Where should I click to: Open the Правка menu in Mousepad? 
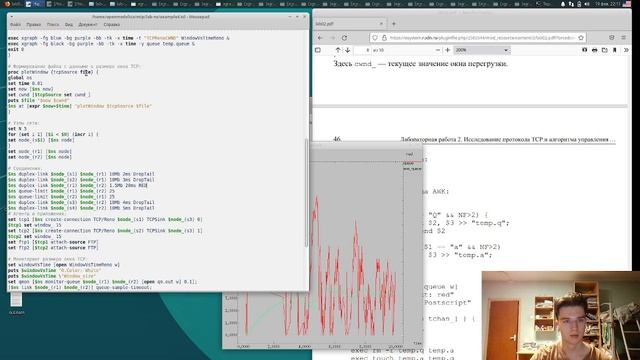(x=33, y=24)
